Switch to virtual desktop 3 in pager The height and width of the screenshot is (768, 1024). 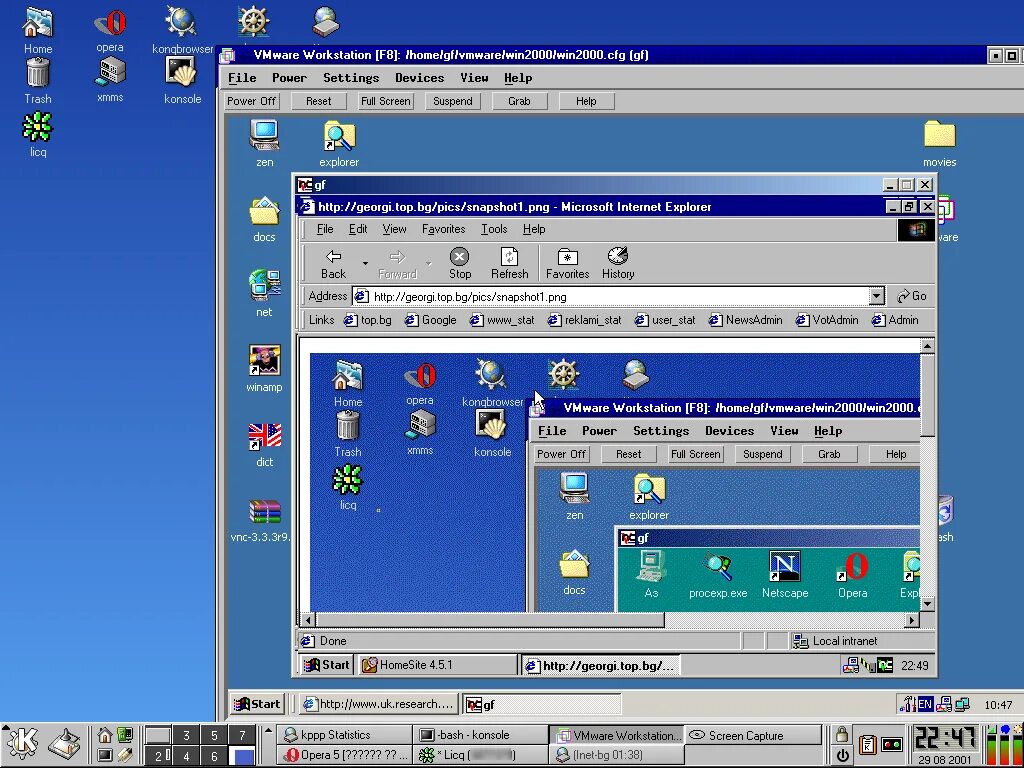(x=186, y=735)
